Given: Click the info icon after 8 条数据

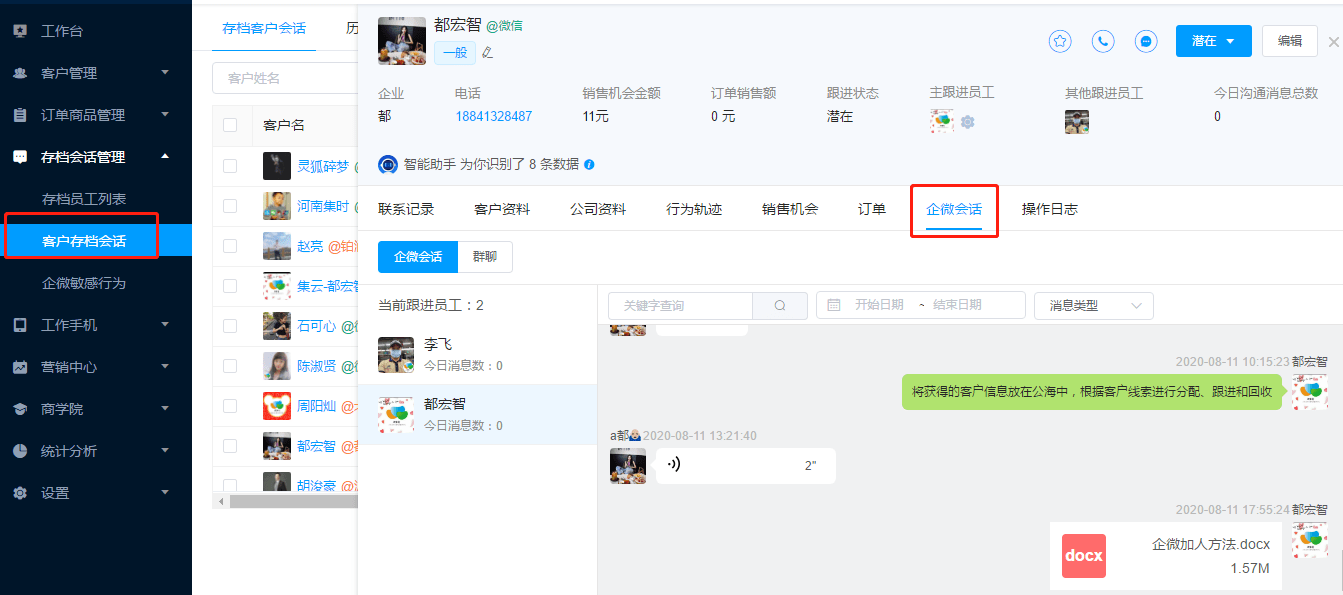Looking at the screenshot, I should click(x=589, y=164).
